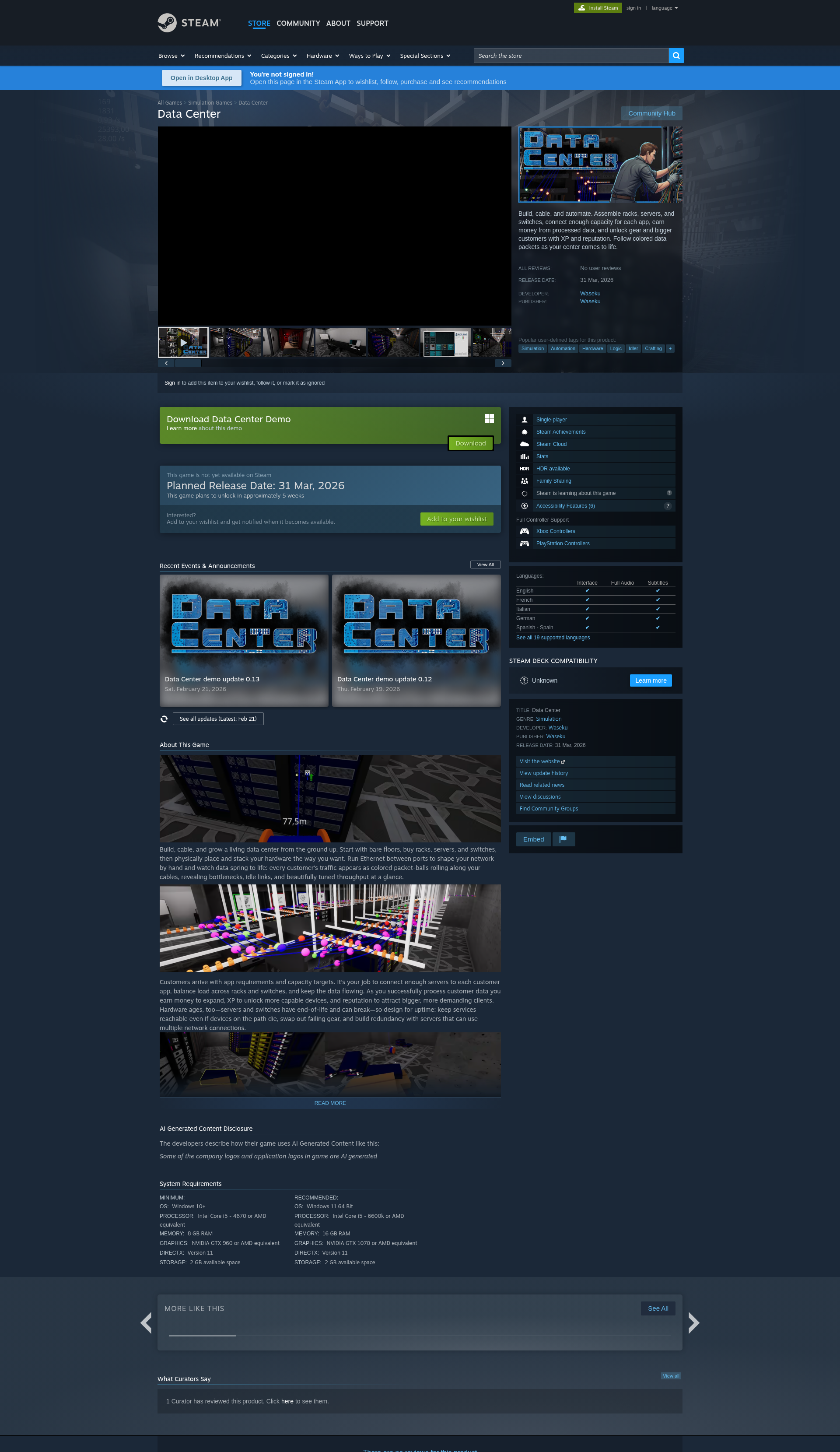Click READ MORE to expand description

click(x=330, y=1103)
